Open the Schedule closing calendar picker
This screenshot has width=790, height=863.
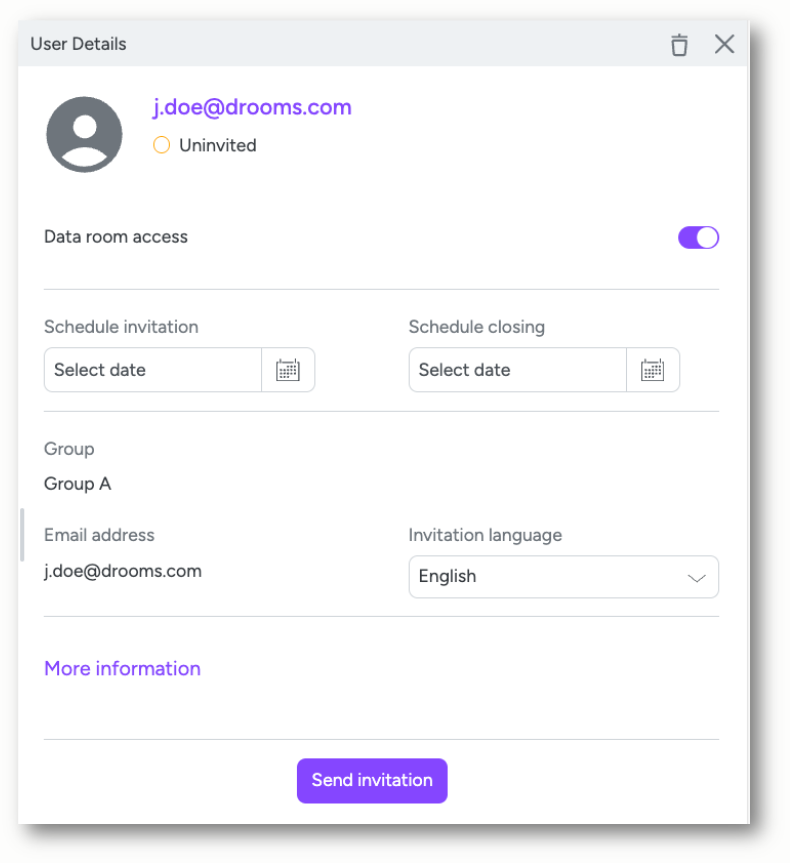coord(652,370)
